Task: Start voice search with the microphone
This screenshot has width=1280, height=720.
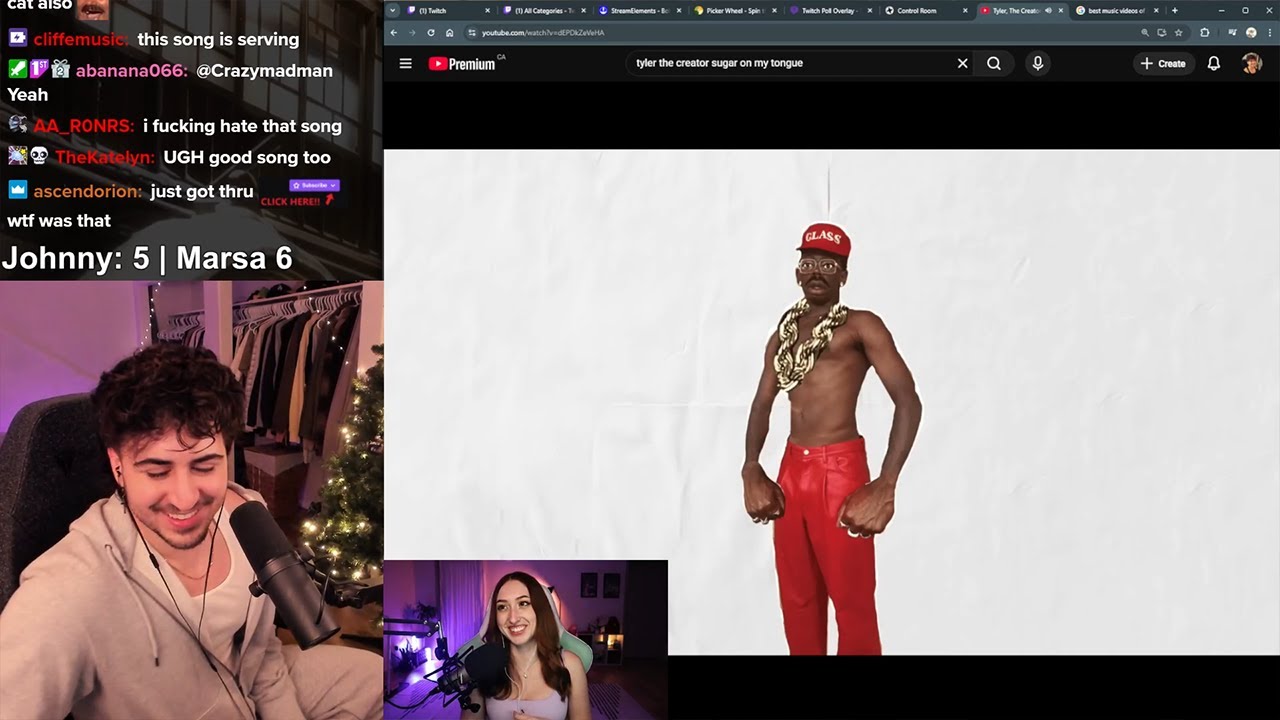Action: [1037, 63]
